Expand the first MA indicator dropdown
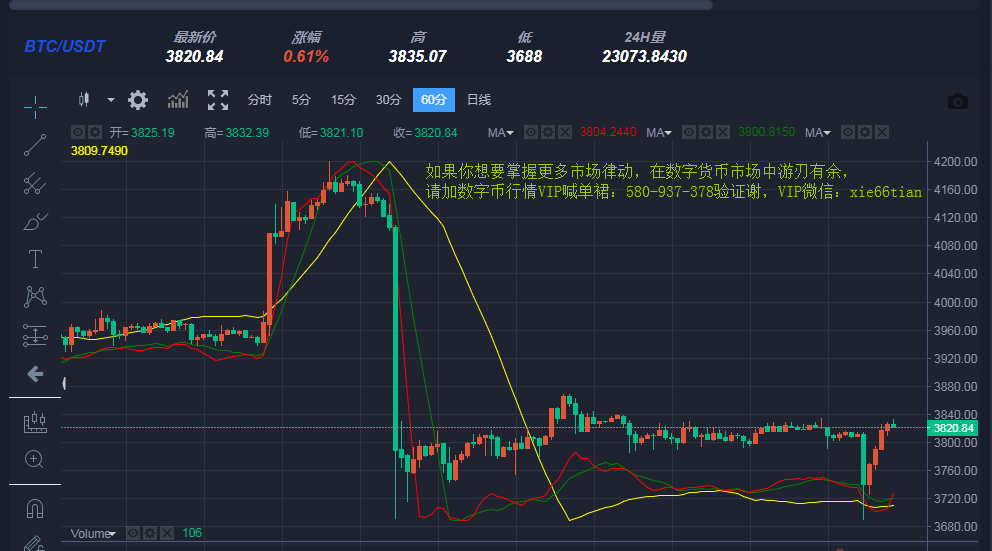Image resolution: width=992 pixels, height=551 pixels. [510, 133]
